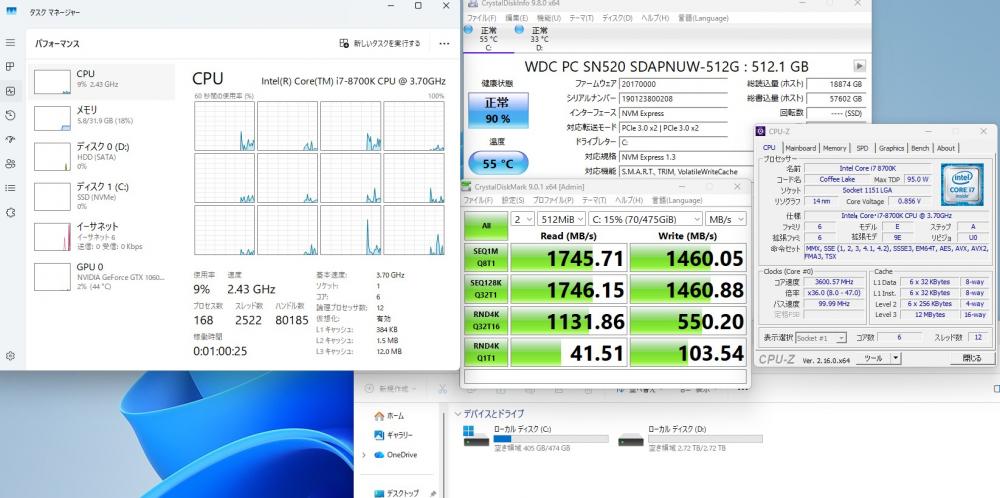Open the three-dot more options in Task Manager
This screenshot has height=498, width=1000.
coord(445,43)
